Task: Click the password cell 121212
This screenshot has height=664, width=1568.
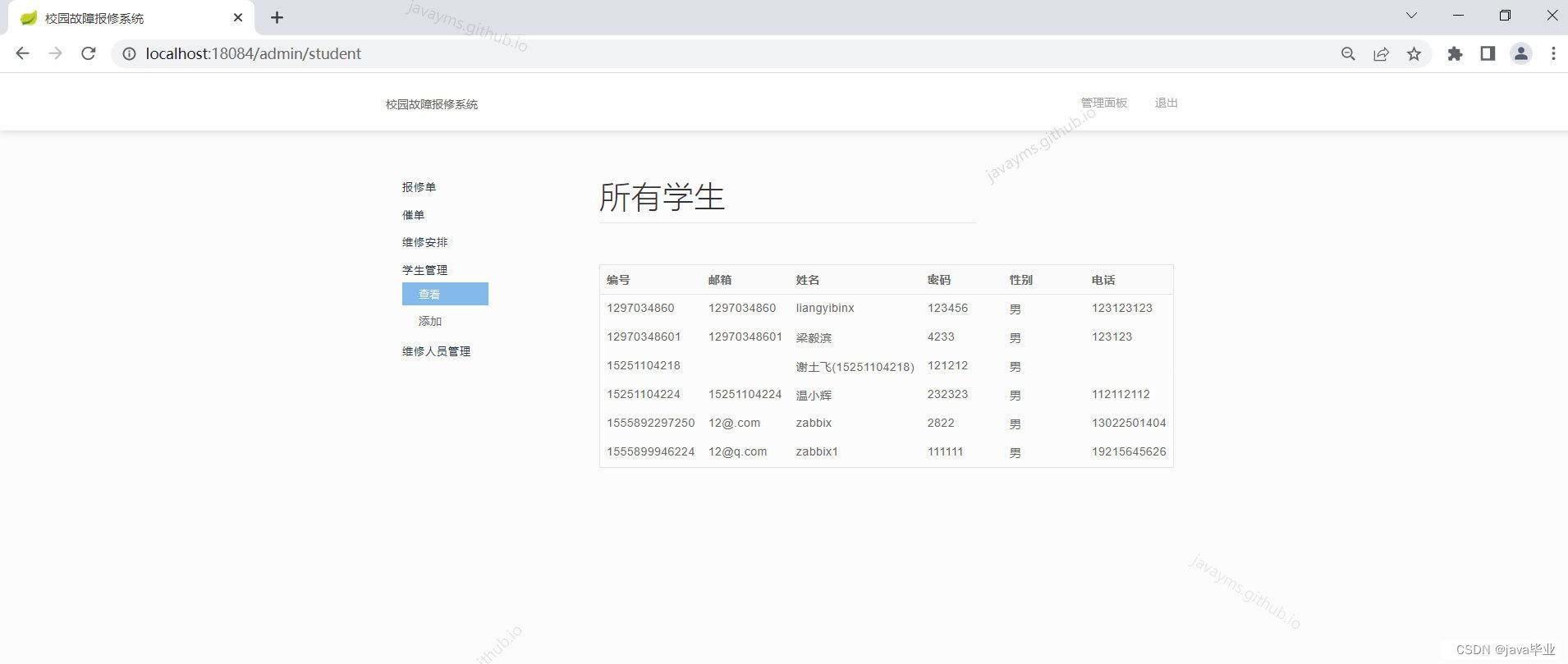Action: (947, 366)
